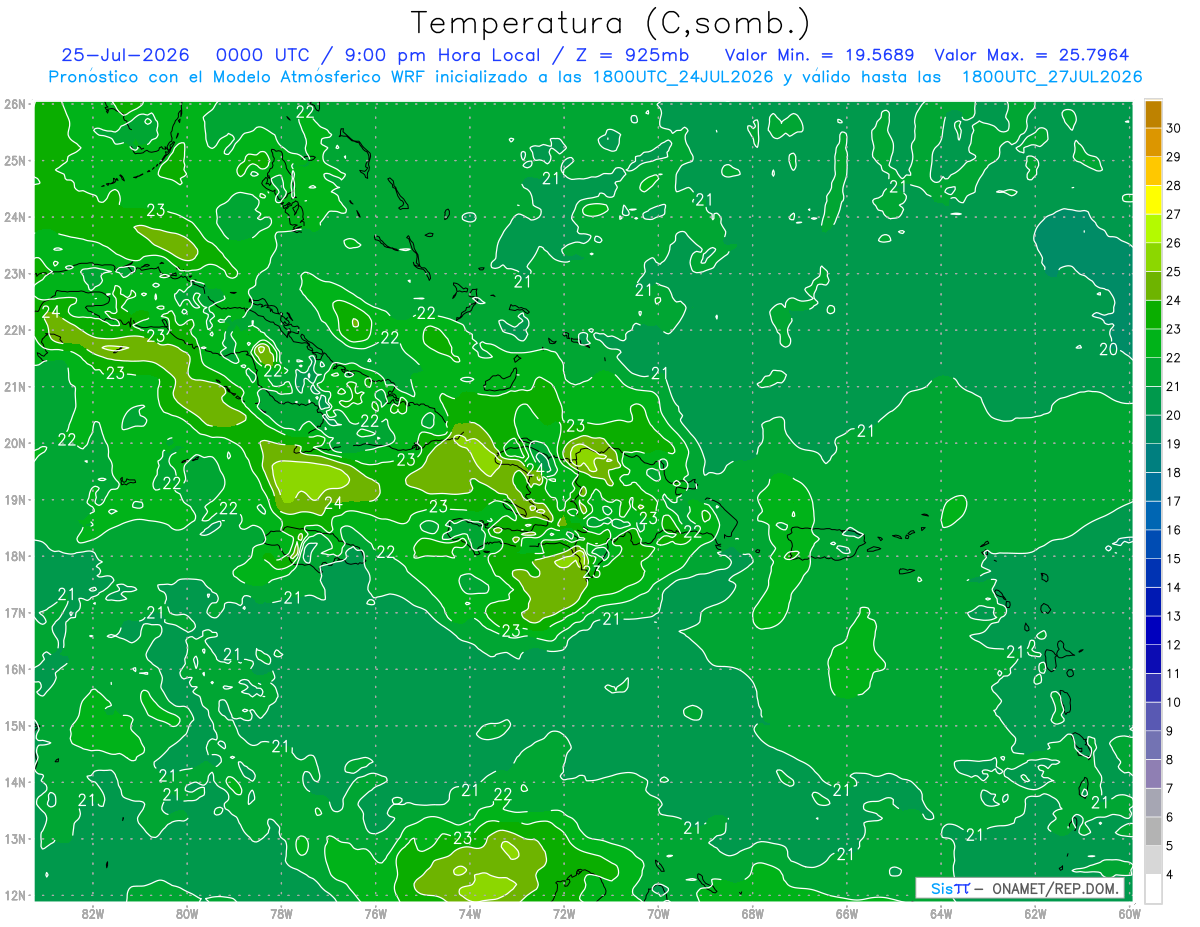
Task: Click the legend value 30
Action: [x=1173, y=128]
